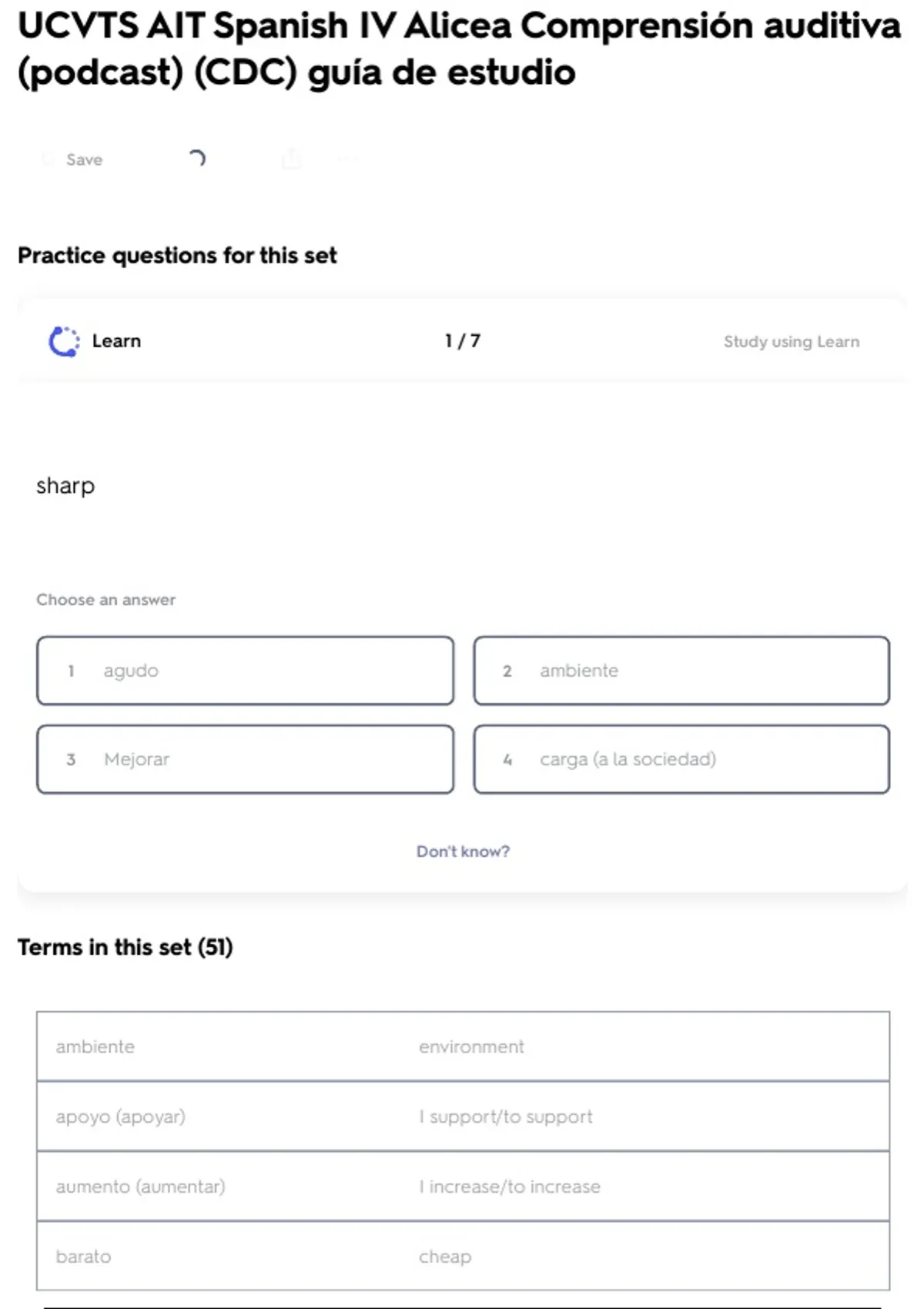Image resolution: width=924 pixels, height=1309 pixels.
Task: Open Study using Learn link
Action: [791, 341]
